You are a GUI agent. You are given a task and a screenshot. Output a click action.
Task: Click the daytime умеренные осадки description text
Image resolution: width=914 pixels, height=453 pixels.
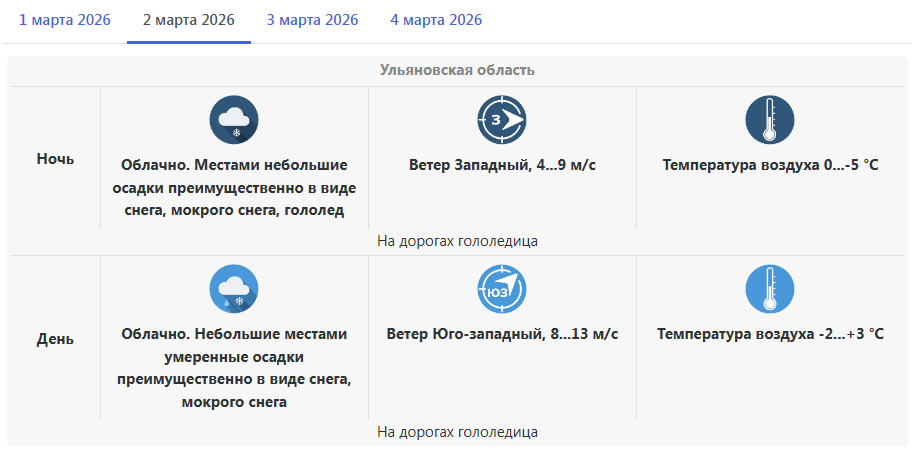pos(234,367)
